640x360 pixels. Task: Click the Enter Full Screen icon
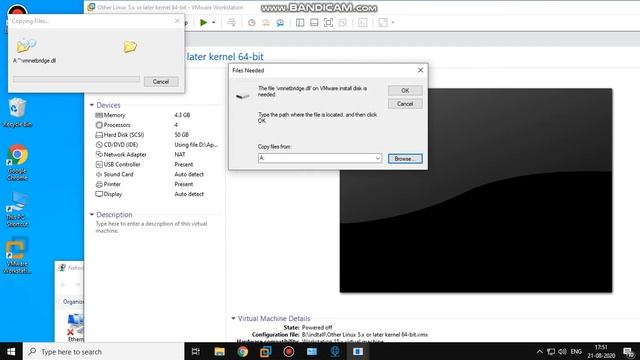click(x=328, y=22)
